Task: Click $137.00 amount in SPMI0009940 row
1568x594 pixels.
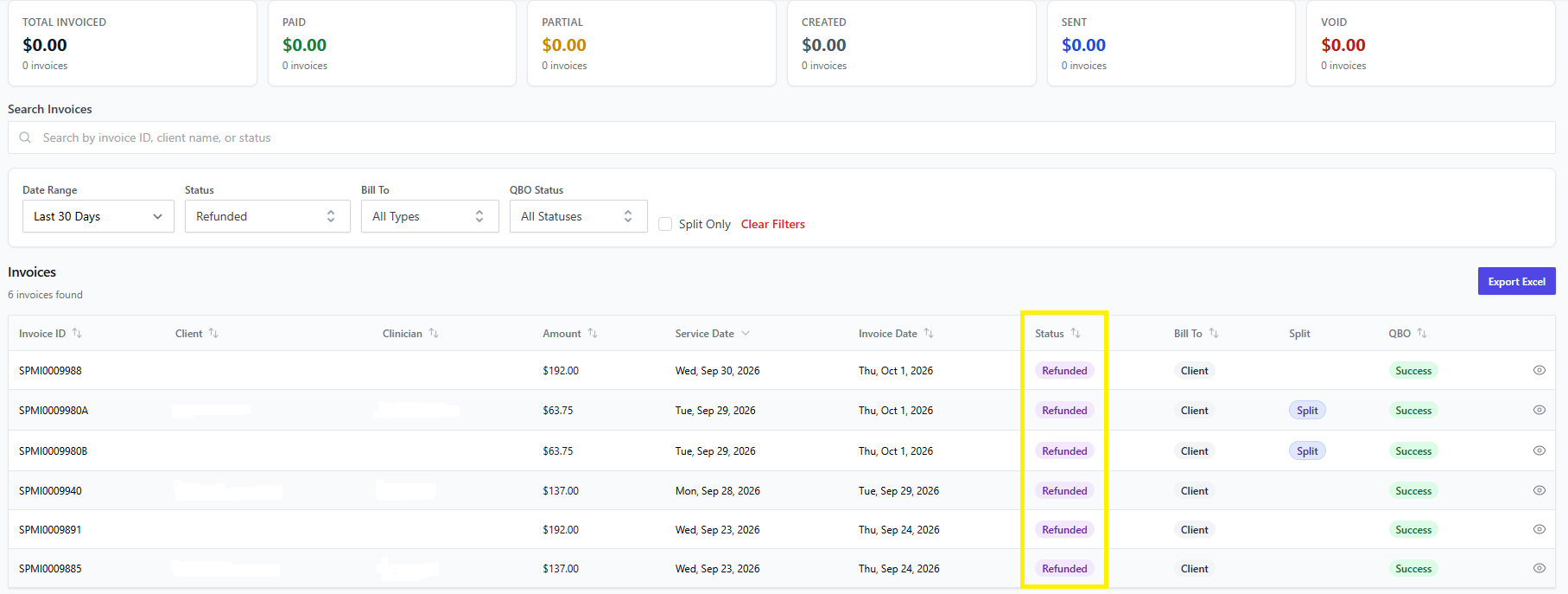Action: 561,490
